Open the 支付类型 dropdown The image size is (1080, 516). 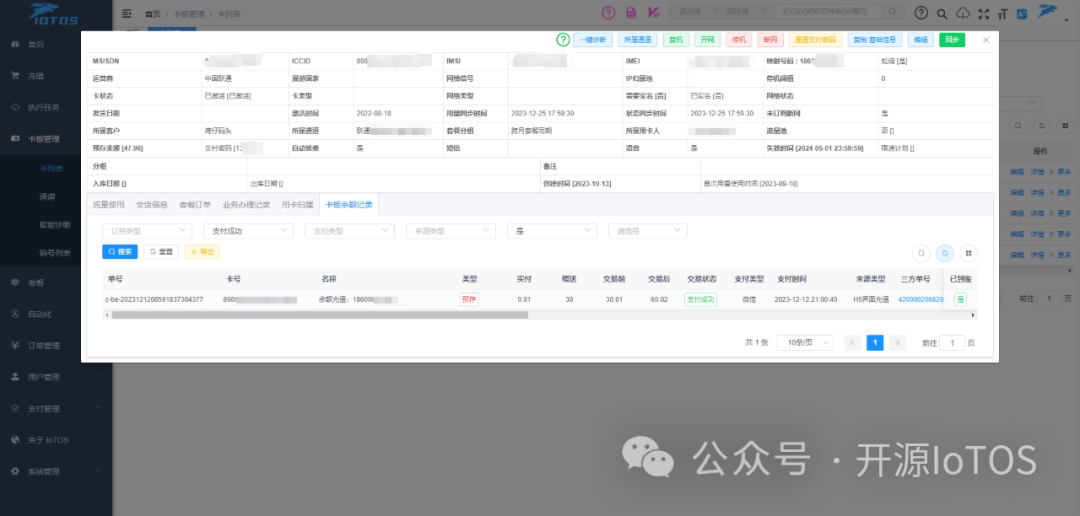(349, 231)
